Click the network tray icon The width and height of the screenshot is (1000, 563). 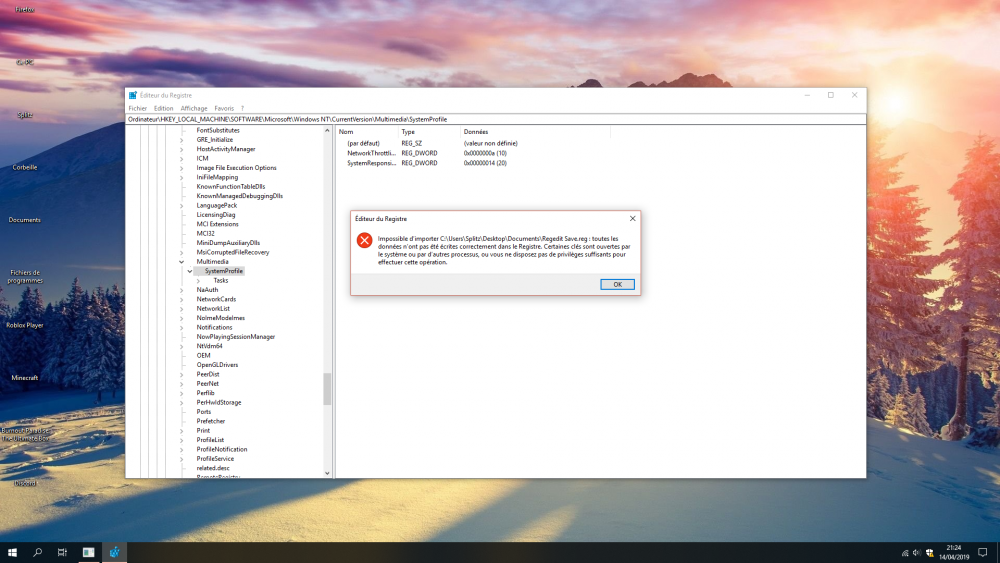(x=905, y=552)
